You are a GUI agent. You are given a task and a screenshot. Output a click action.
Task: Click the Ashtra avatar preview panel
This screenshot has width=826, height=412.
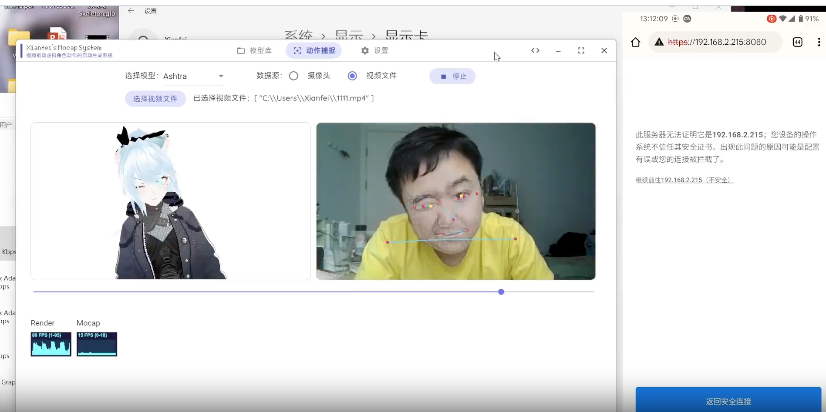171,201
